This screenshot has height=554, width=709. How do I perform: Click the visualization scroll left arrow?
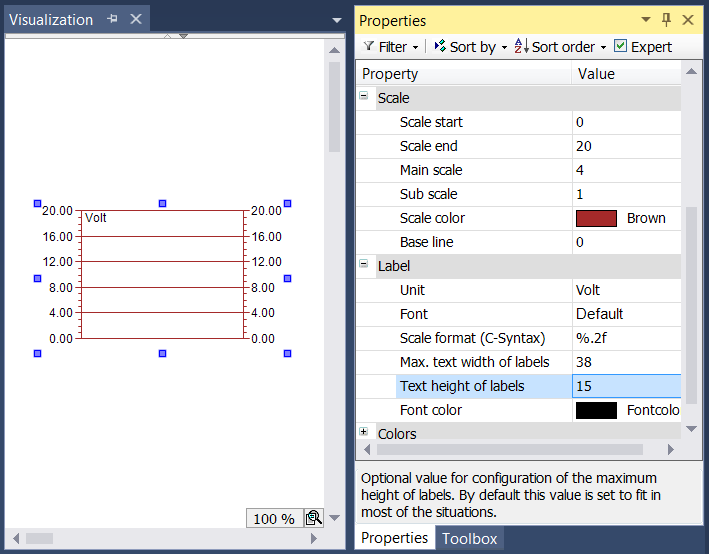point(16,538)
